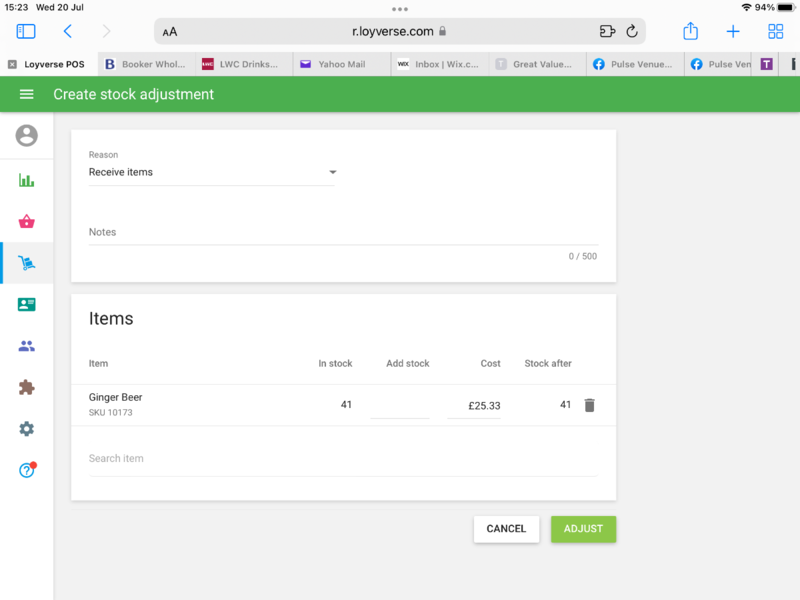The height and width of the screenshot is (600, 800).
Task: Delete Ginger Beer row with trash icon
Action: tap(589, 405)
